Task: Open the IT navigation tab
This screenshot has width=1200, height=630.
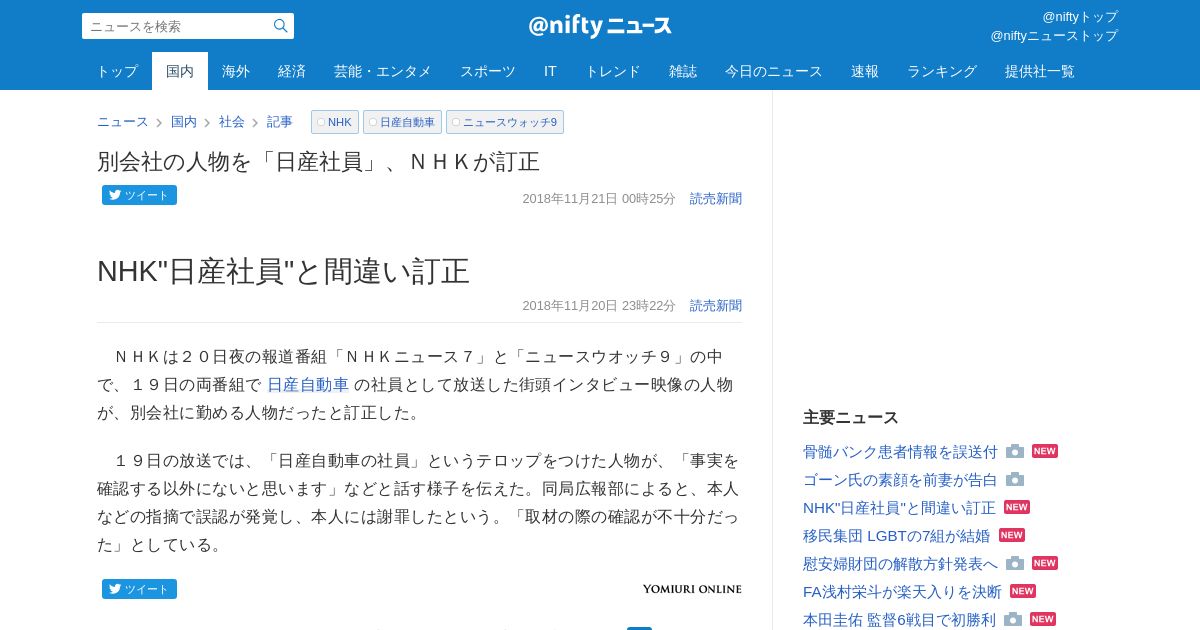Action: point(550,71)
